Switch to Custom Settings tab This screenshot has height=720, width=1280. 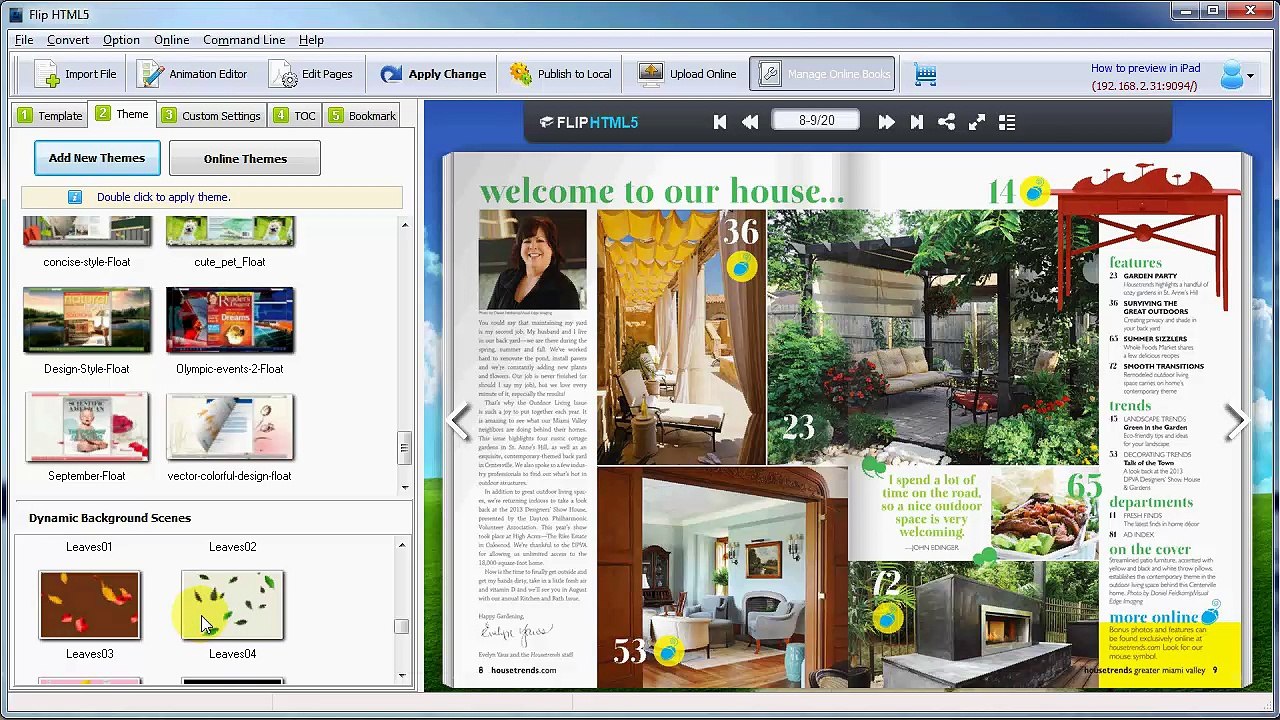tap(212, 115)
